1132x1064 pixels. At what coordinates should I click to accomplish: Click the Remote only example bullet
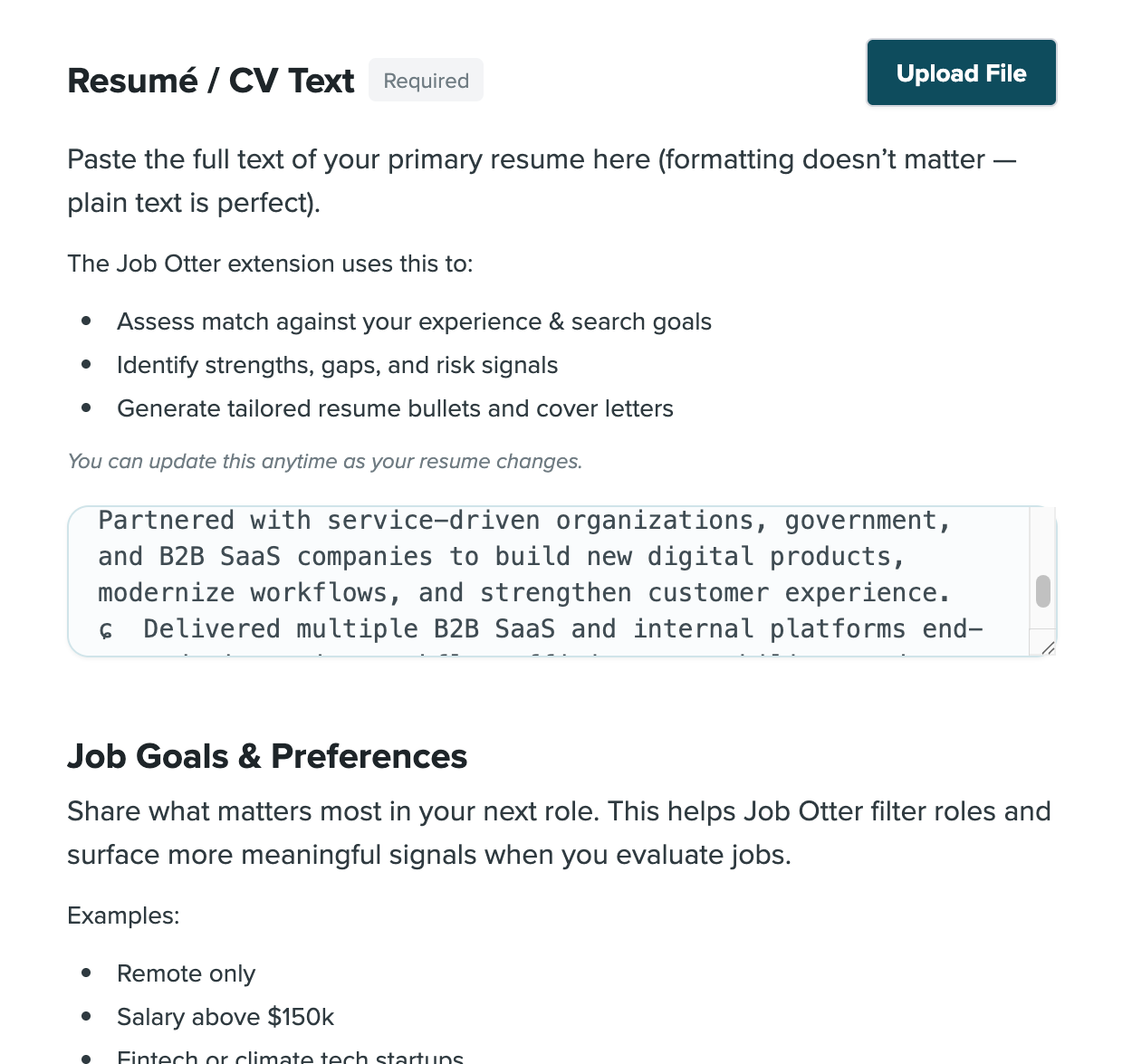[x=186, y=973]
